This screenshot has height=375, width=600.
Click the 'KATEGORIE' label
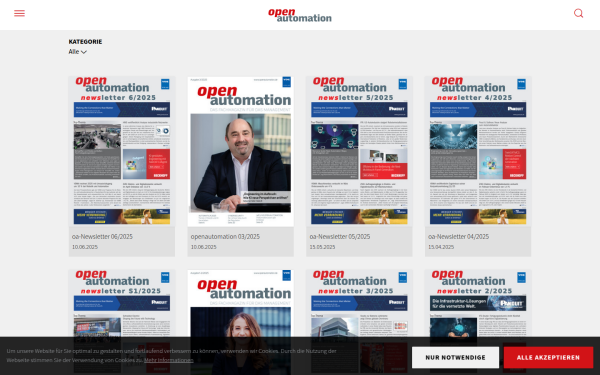pyautogui.click(x=85, y=41)
